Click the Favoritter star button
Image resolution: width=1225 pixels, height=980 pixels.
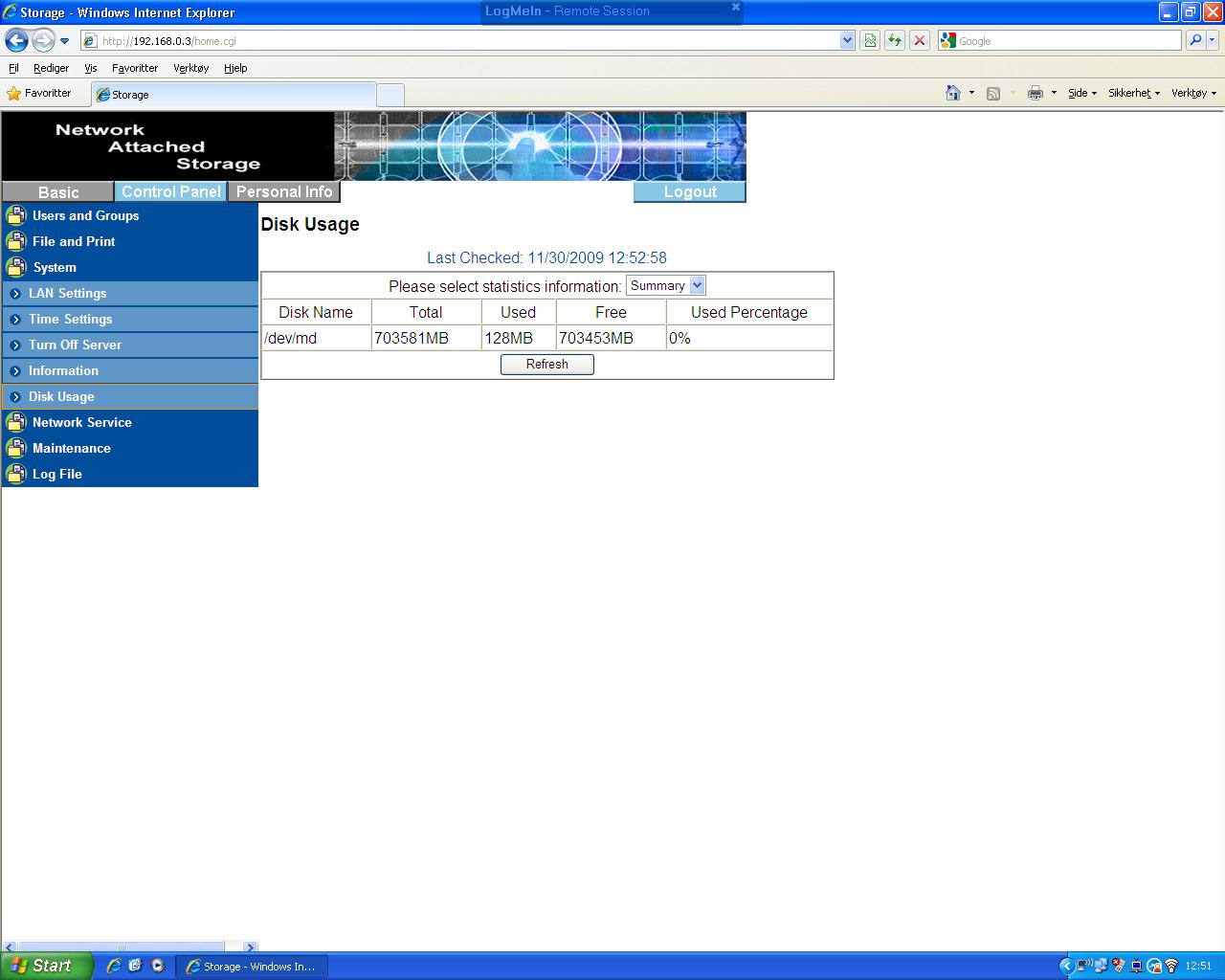pos(39,93)
